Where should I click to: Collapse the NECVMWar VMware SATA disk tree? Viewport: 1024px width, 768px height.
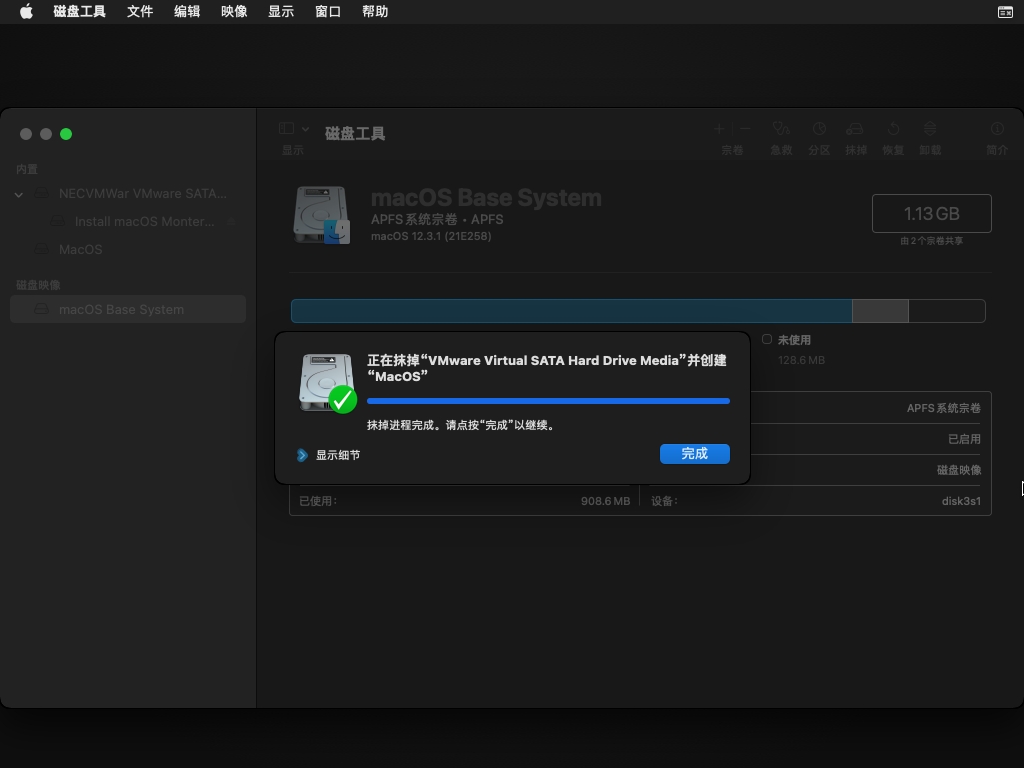(19, 194)
